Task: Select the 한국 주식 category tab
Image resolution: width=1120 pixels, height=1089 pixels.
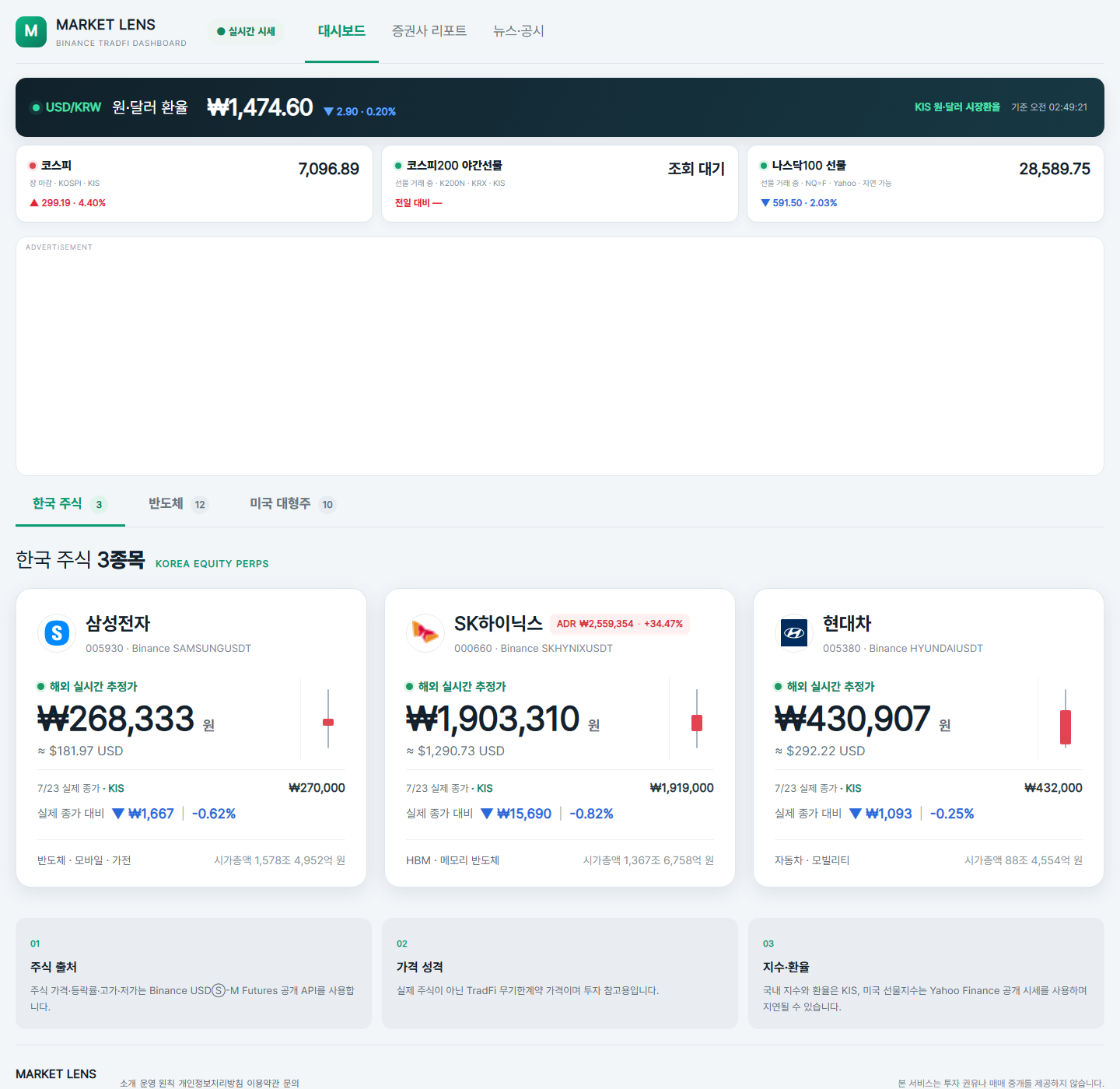Action: [x=70, y=504]
